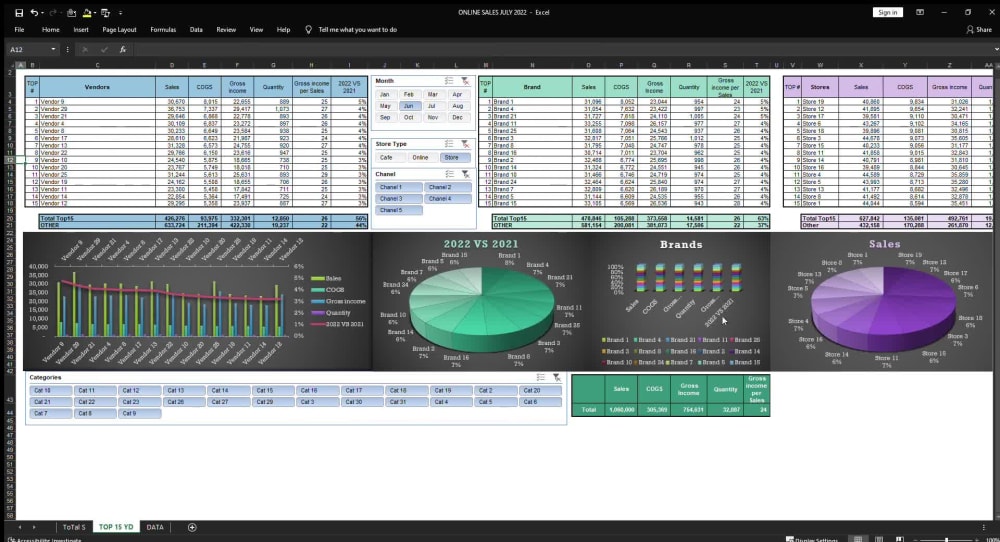
Task: Clear filter on Month slicer
Action: tap(465, 81)
